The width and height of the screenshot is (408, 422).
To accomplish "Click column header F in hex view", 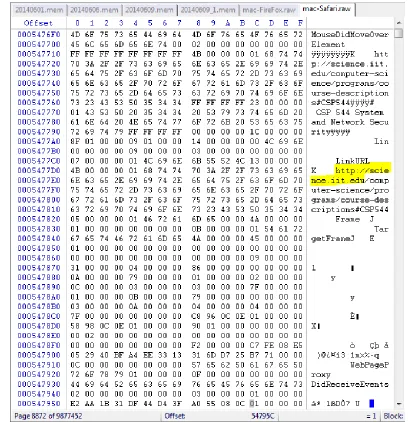I will click(300, 23).
